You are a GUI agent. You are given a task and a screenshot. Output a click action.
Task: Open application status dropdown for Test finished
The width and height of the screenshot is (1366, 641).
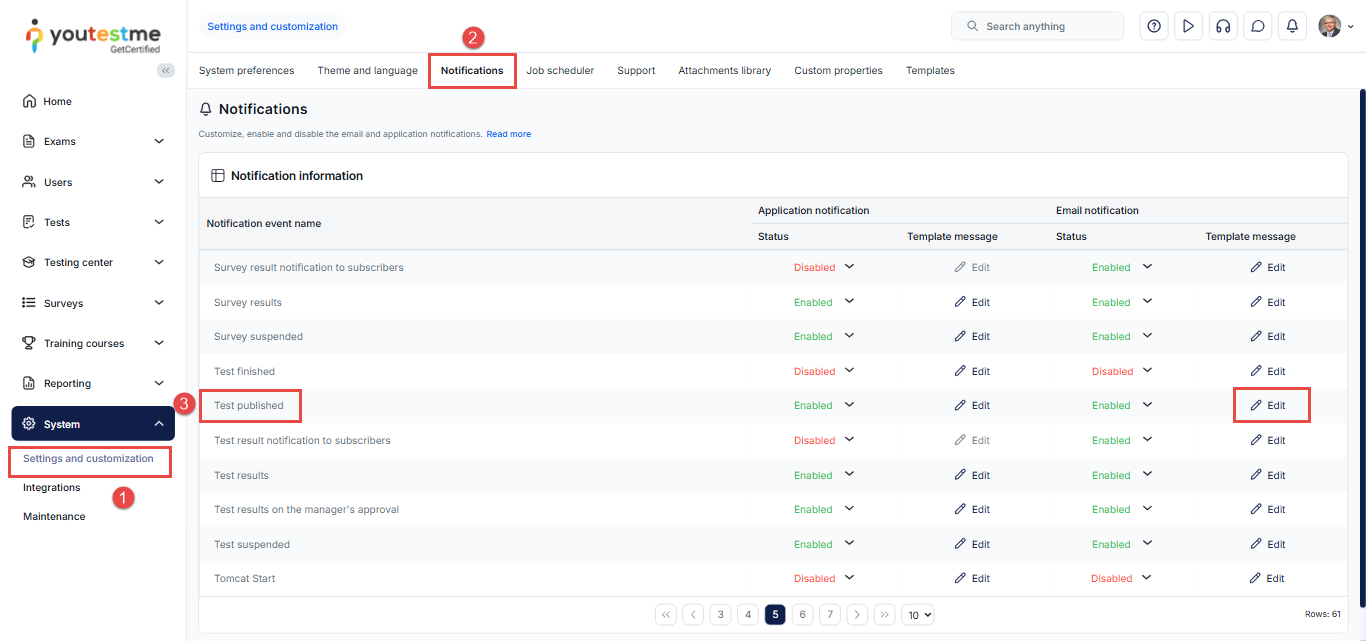point(849,371)
